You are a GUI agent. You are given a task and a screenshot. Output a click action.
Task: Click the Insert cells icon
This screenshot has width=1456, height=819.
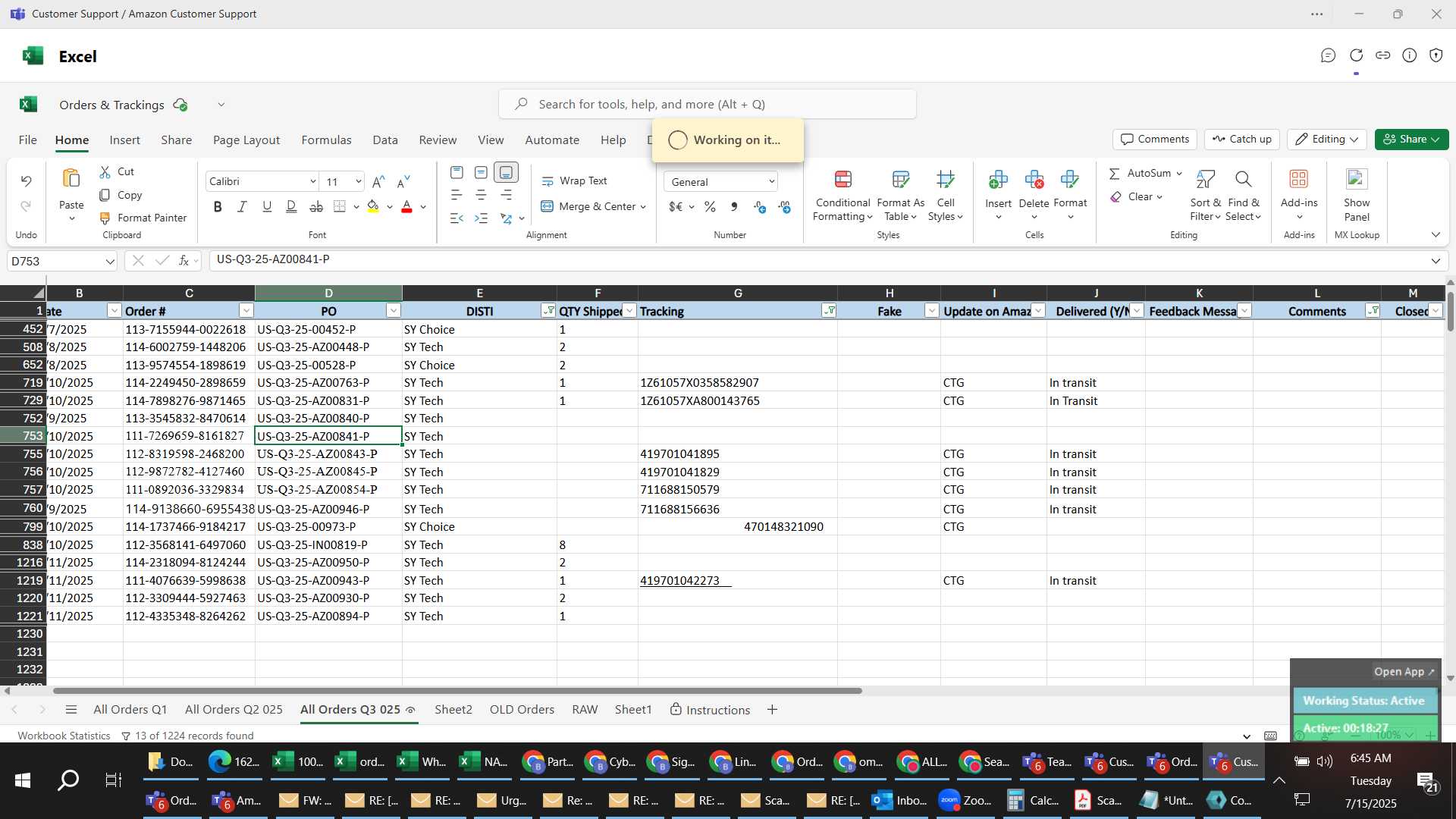click(998, 179)
